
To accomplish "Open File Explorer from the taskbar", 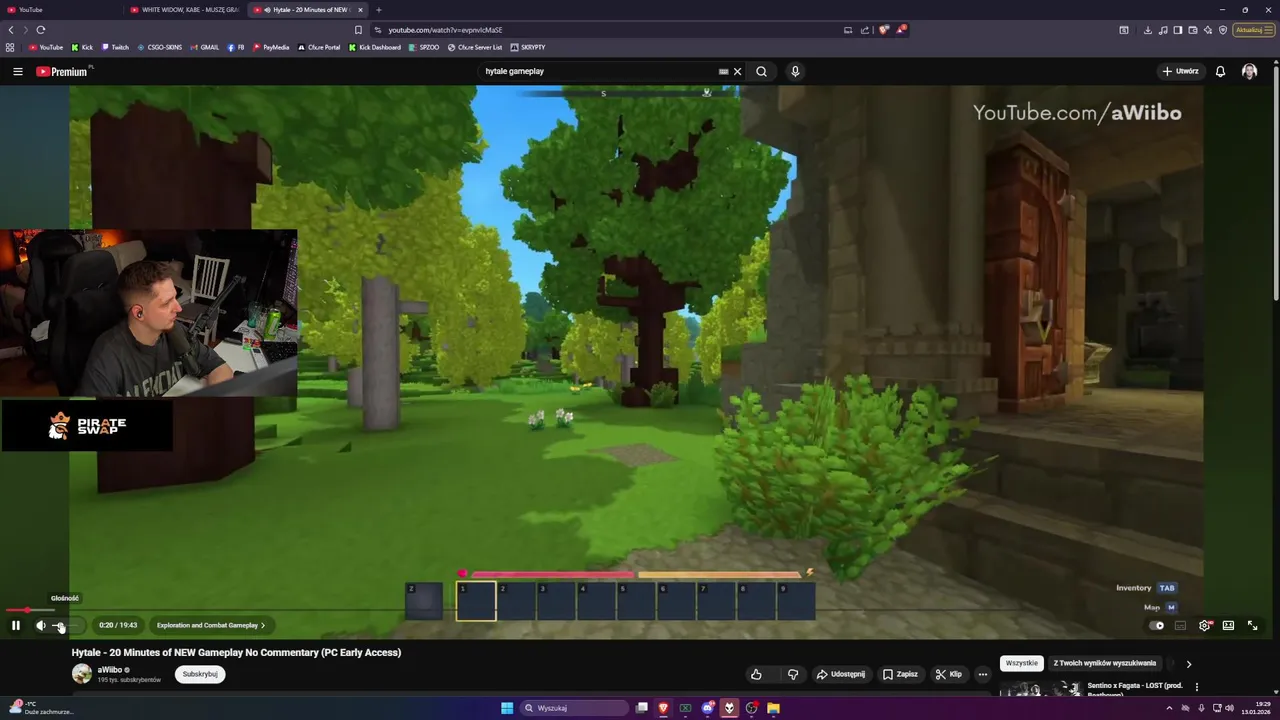I will (x=773, y=708).
